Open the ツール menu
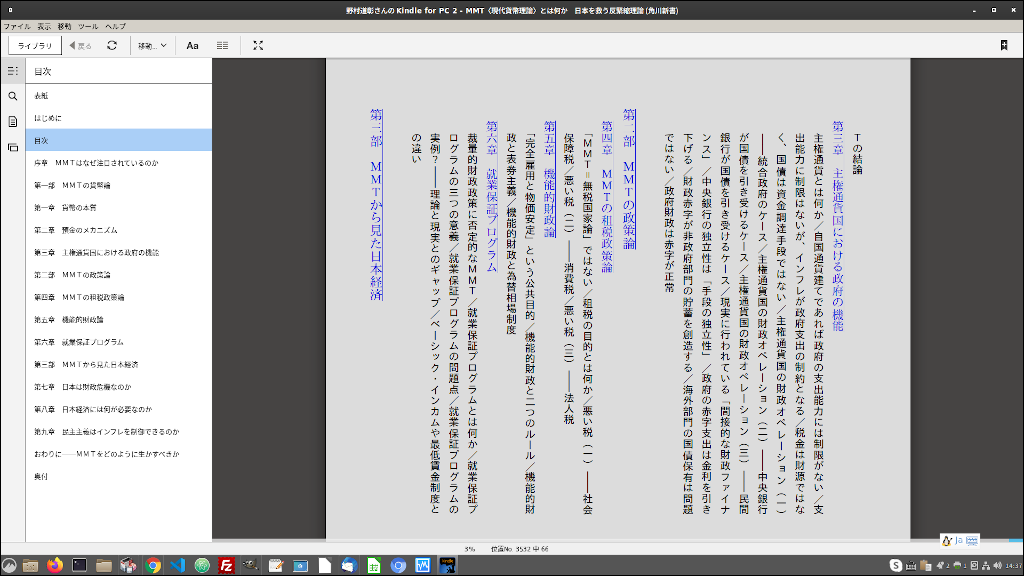 pos(88,27)
